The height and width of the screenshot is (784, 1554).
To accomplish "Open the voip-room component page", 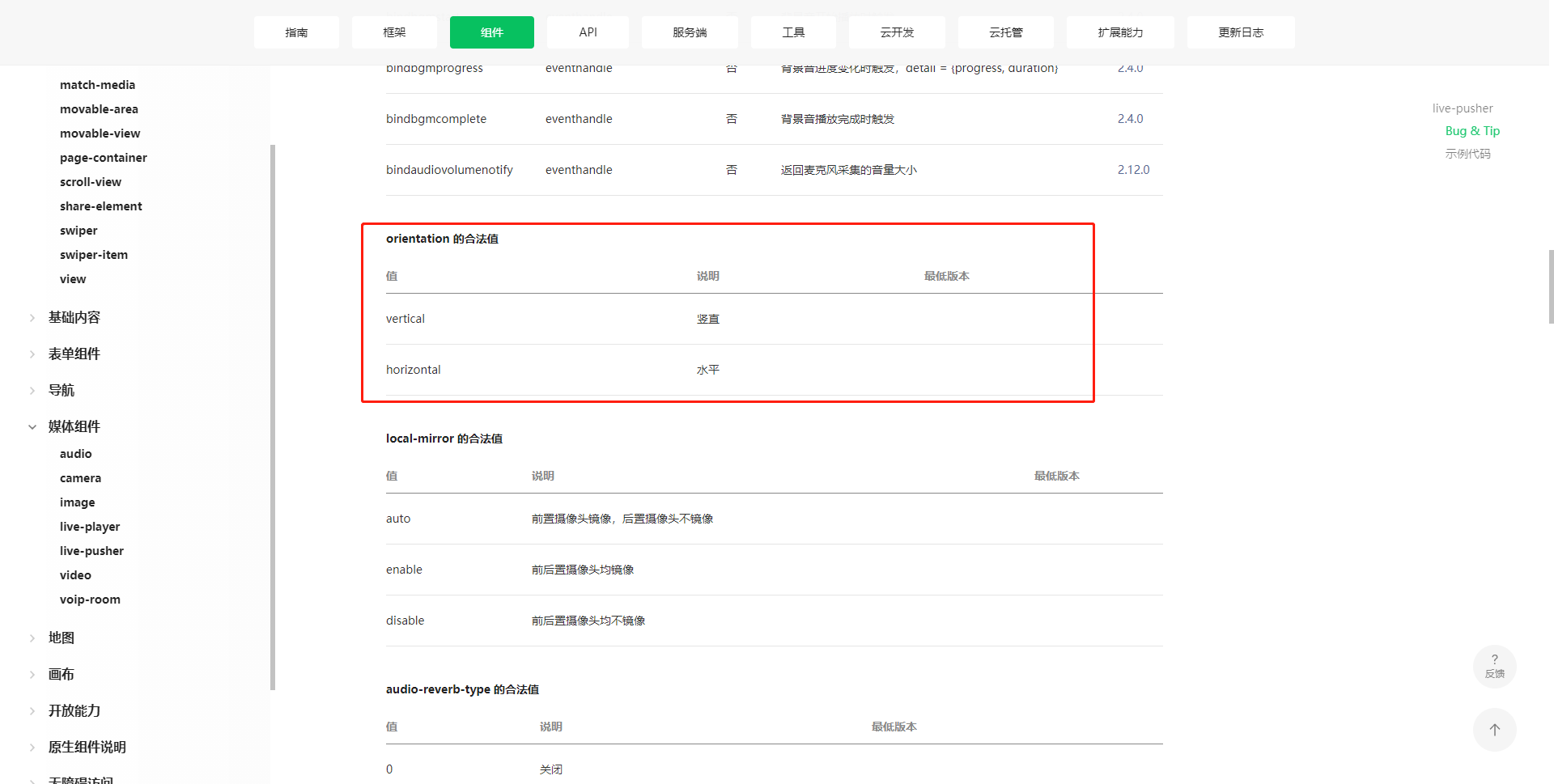I will (90, 600).
